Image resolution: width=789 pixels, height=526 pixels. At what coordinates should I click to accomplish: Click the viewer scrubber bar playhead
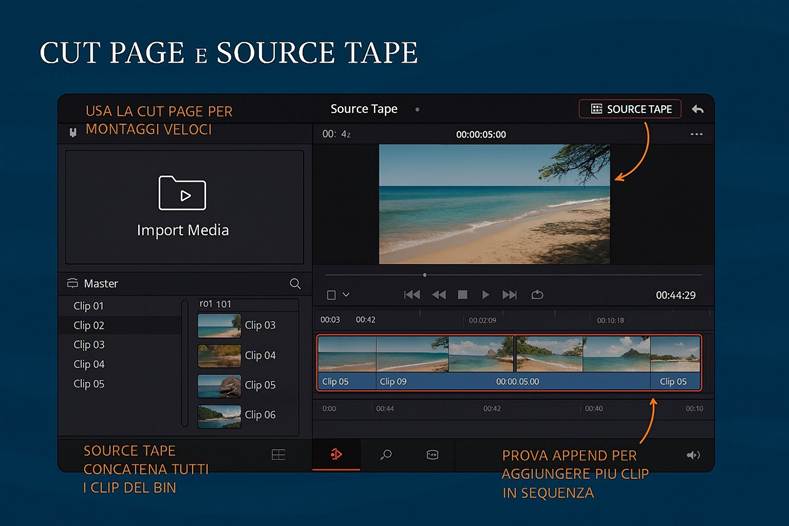click(425, 275)
